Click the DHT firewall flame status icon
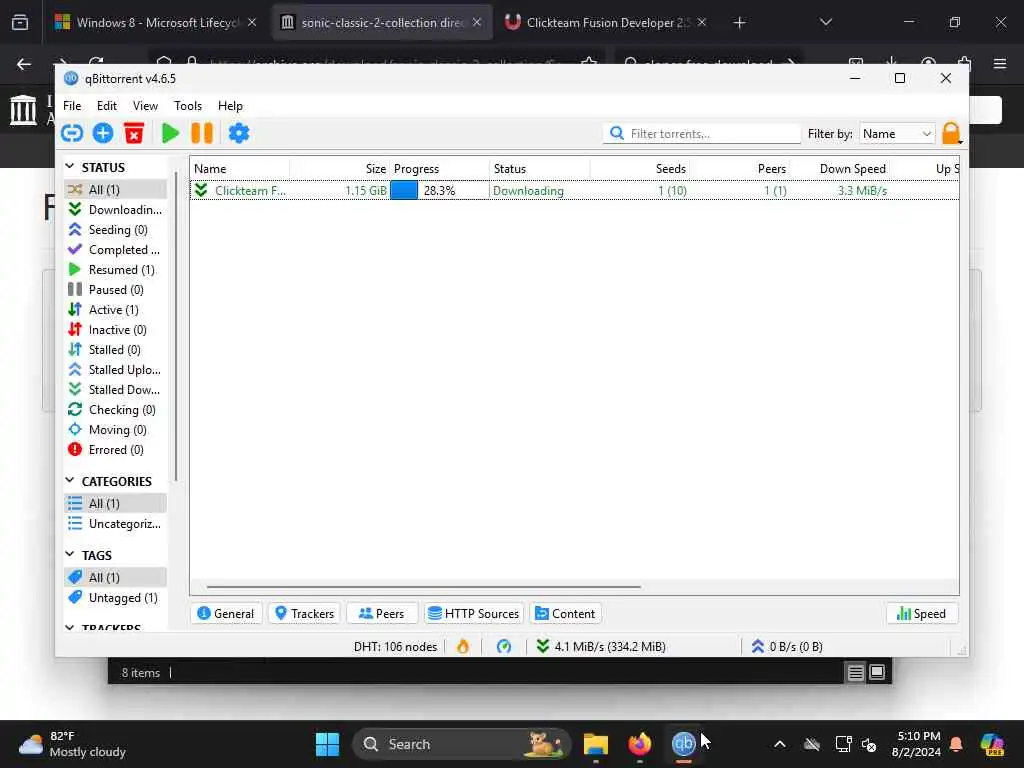The image size is (1024, 768). [463, 647]
